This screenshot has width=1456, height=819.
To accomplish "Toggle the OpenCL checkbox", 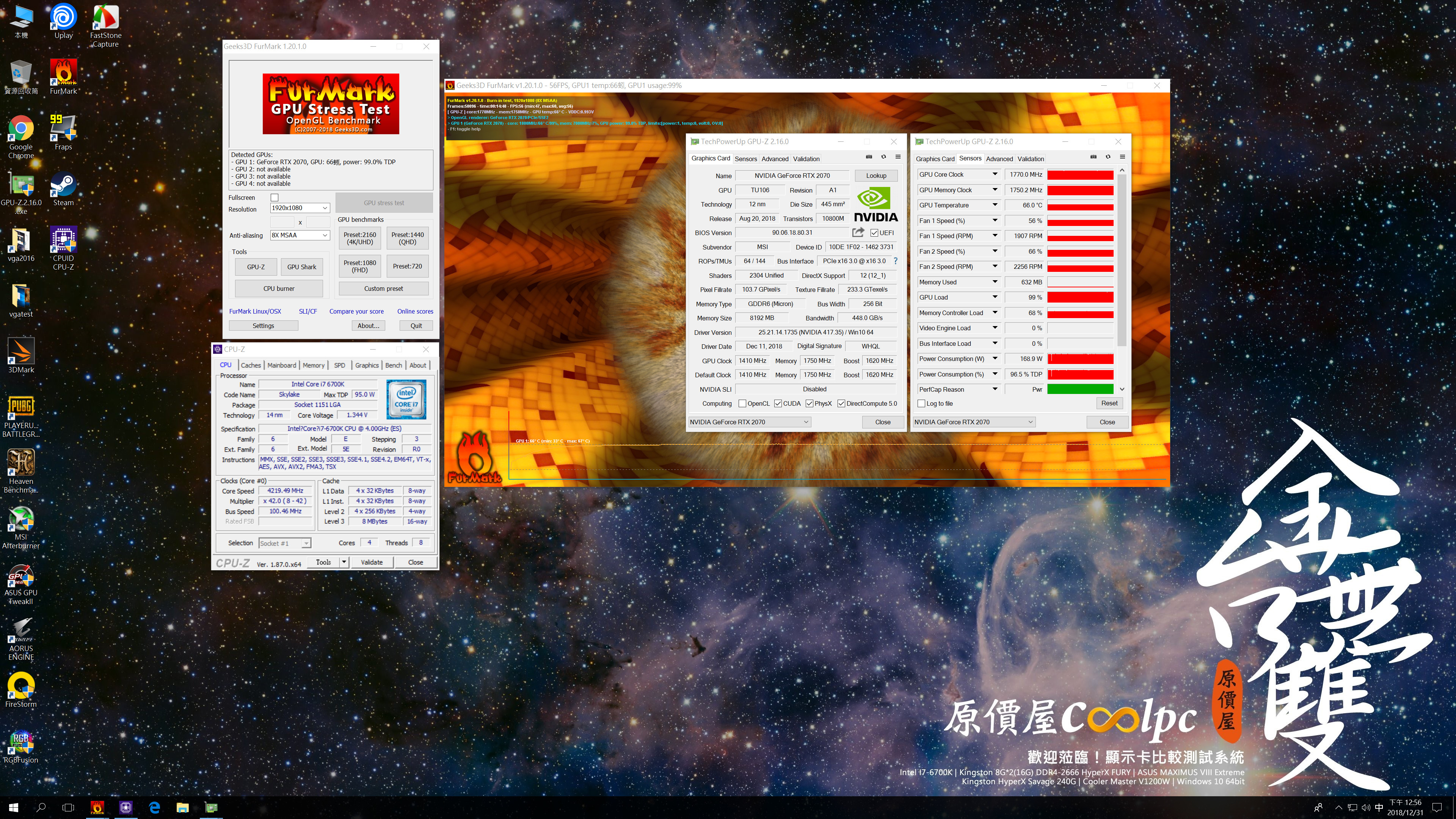I will (x=743, y=403).
